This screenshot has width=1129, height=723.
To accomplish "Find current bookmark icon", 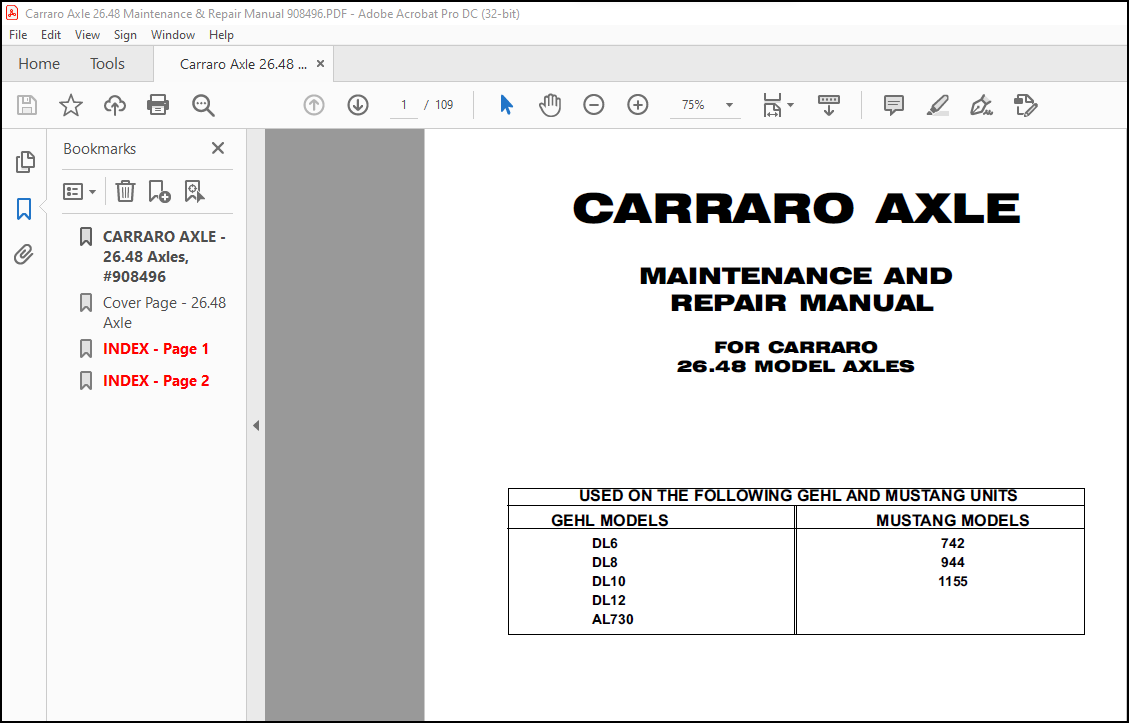I will point(194,191).
